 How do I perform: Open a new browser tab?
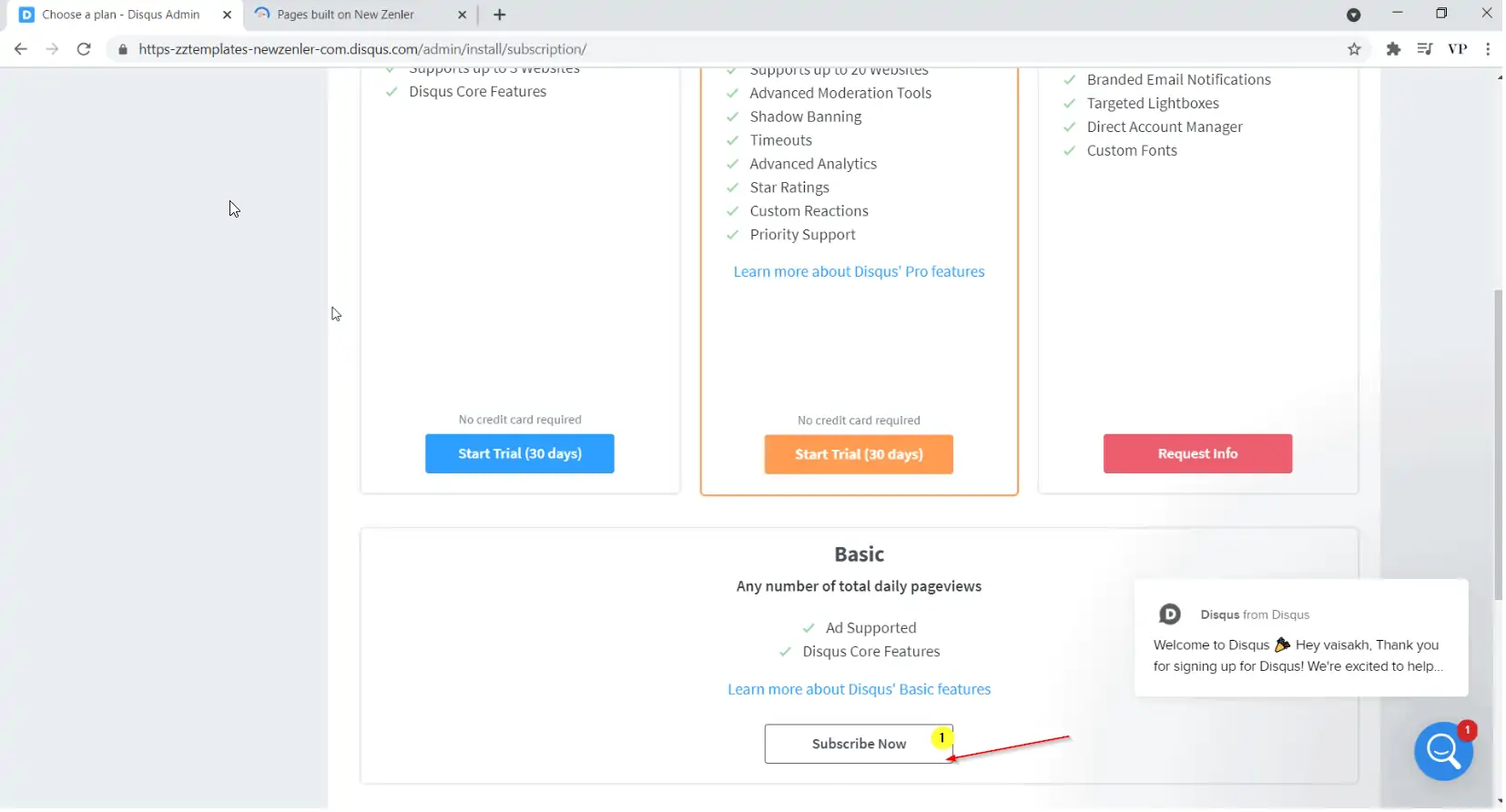coord(499,15)
